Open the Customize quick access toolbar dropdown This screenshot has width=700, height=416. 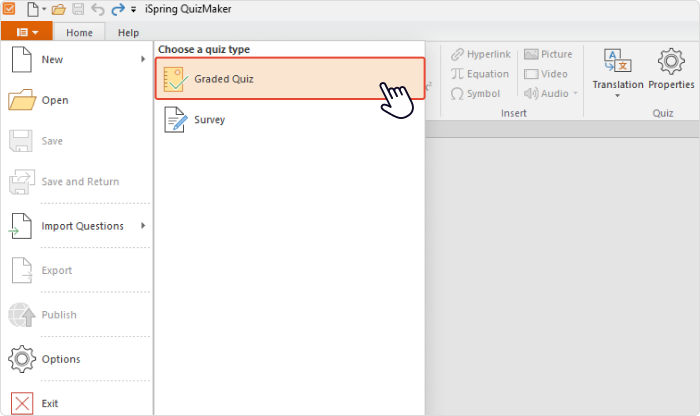coord(133,9)
